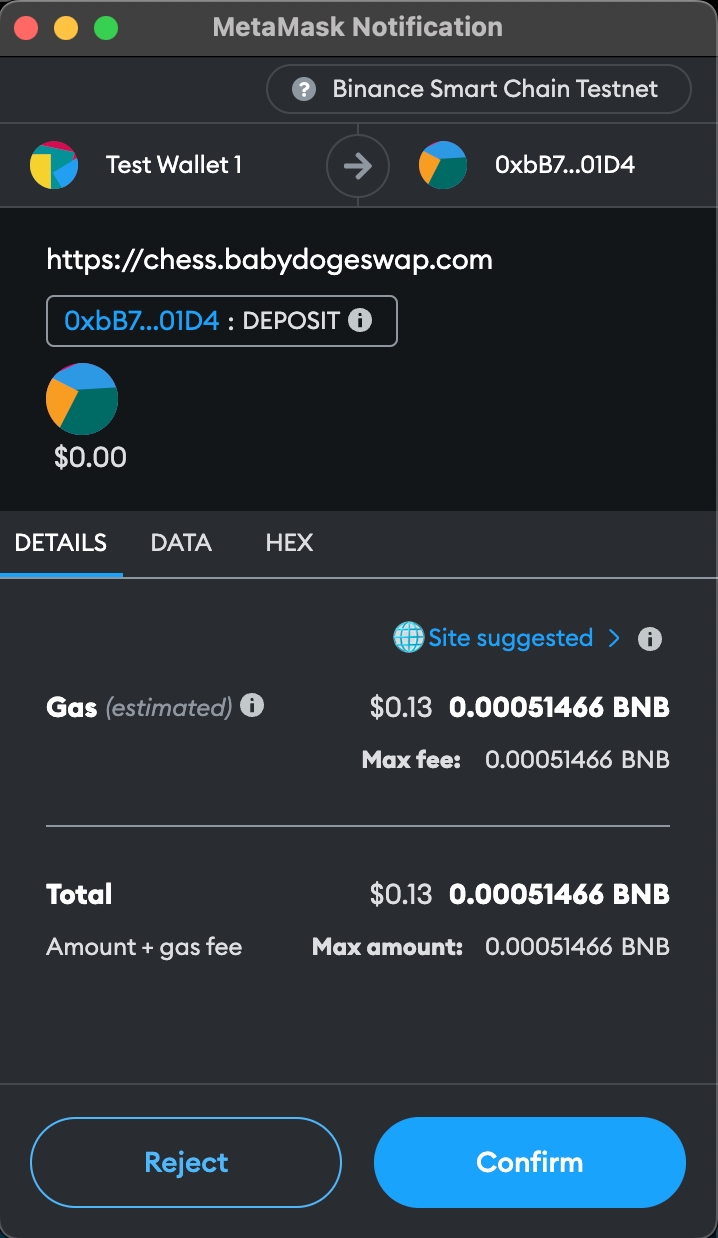Switch to the DETAILS tab
Viewport: 718px width, 1238px height.
61,543
